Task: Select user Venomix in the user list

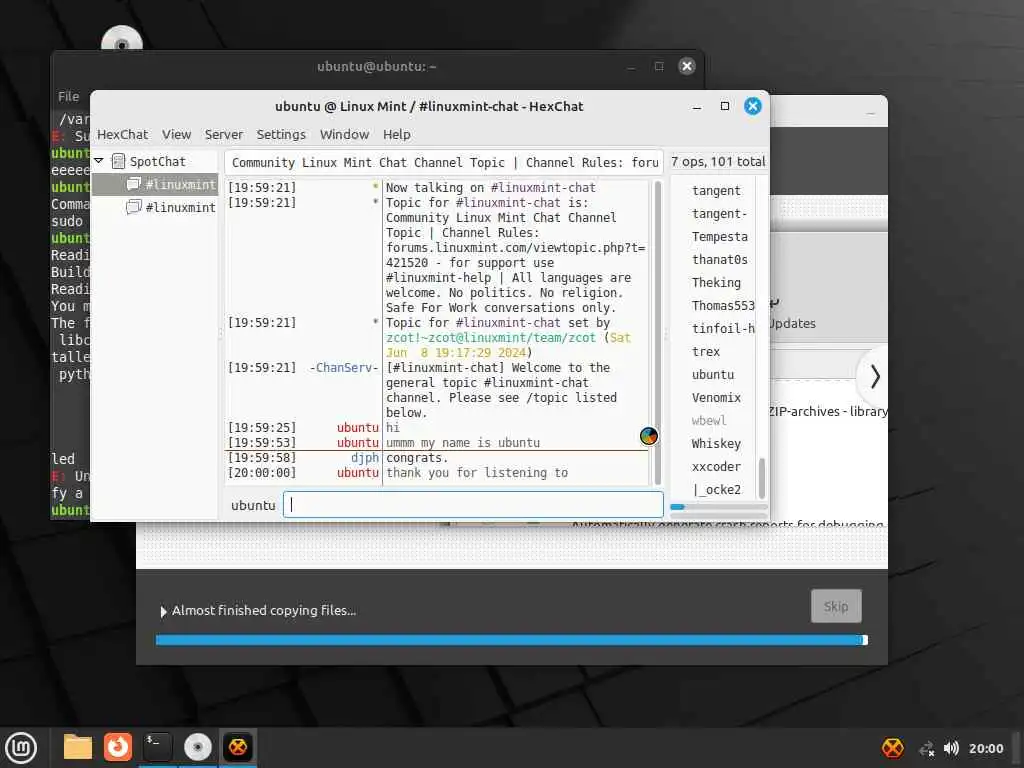Action: pyautogui.click(x=714, y=397)
